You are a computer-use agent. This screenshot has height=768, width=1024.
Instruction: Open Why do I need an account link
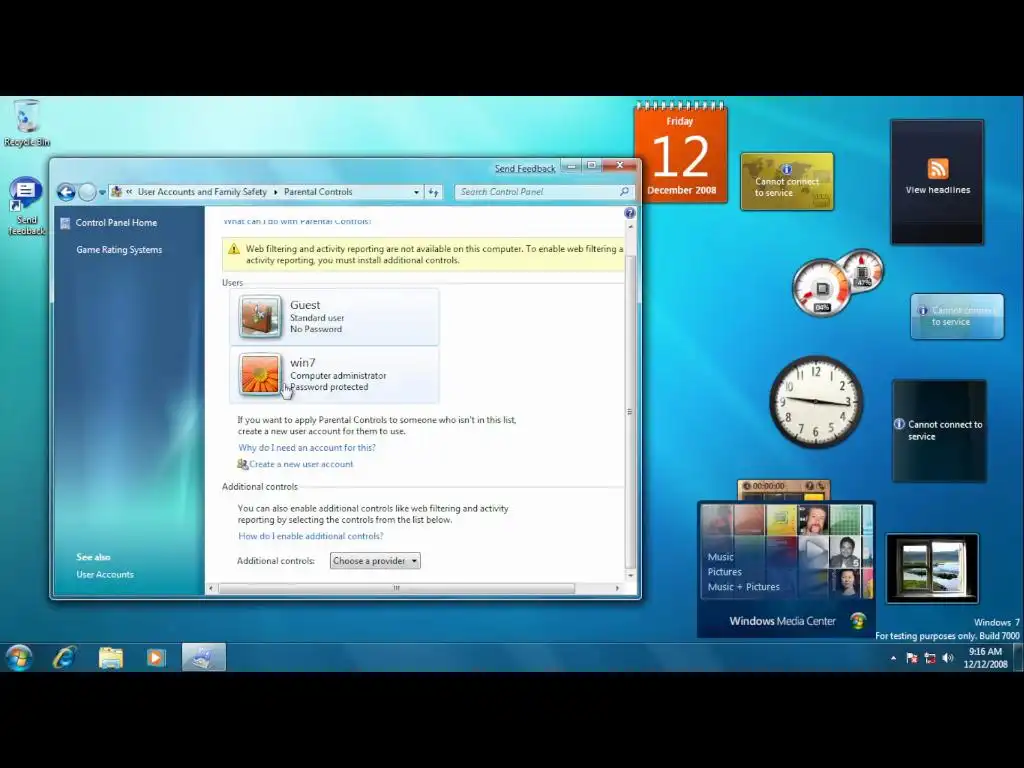[307, 448]
